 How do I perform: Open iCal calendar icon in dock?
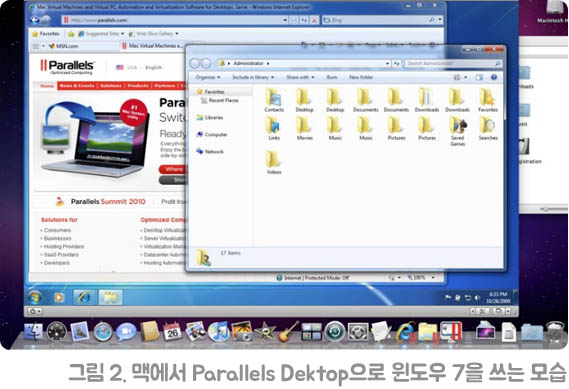[x=173, y=331]
